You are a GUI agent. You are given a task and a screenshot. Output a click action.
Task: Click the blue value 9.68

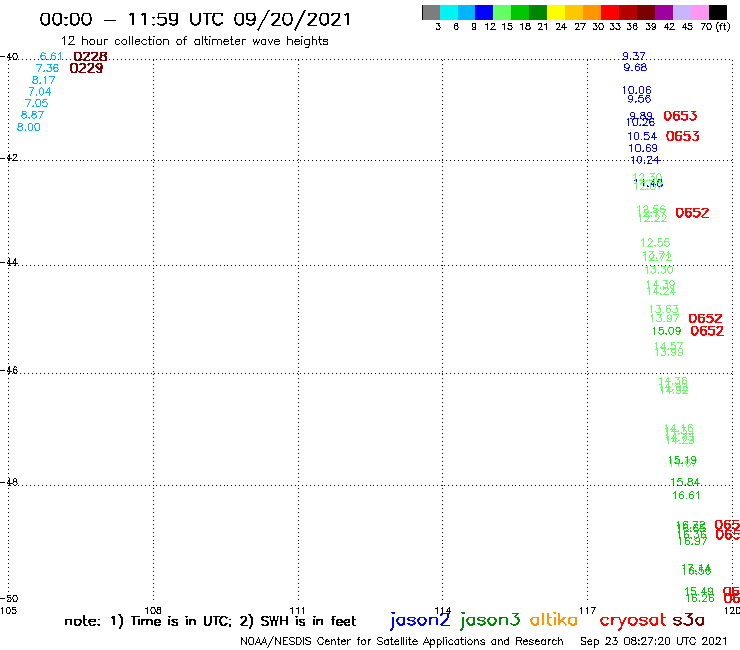[x=635, y=68]
